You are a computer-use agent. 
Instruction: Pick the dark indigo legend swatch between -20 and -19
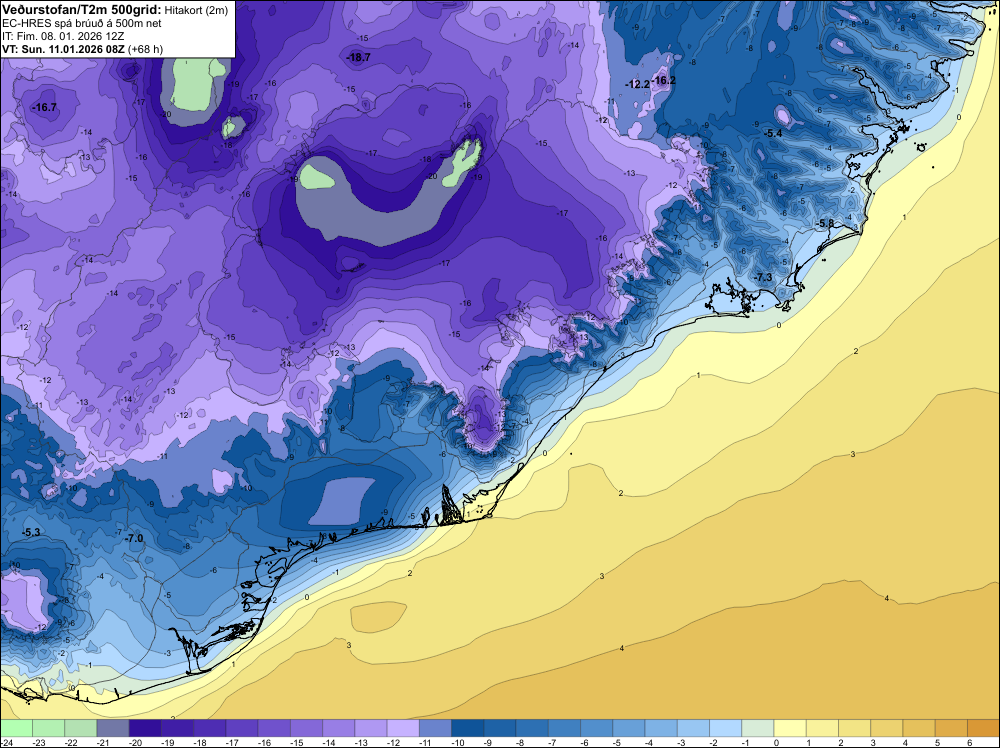point(145,728)
